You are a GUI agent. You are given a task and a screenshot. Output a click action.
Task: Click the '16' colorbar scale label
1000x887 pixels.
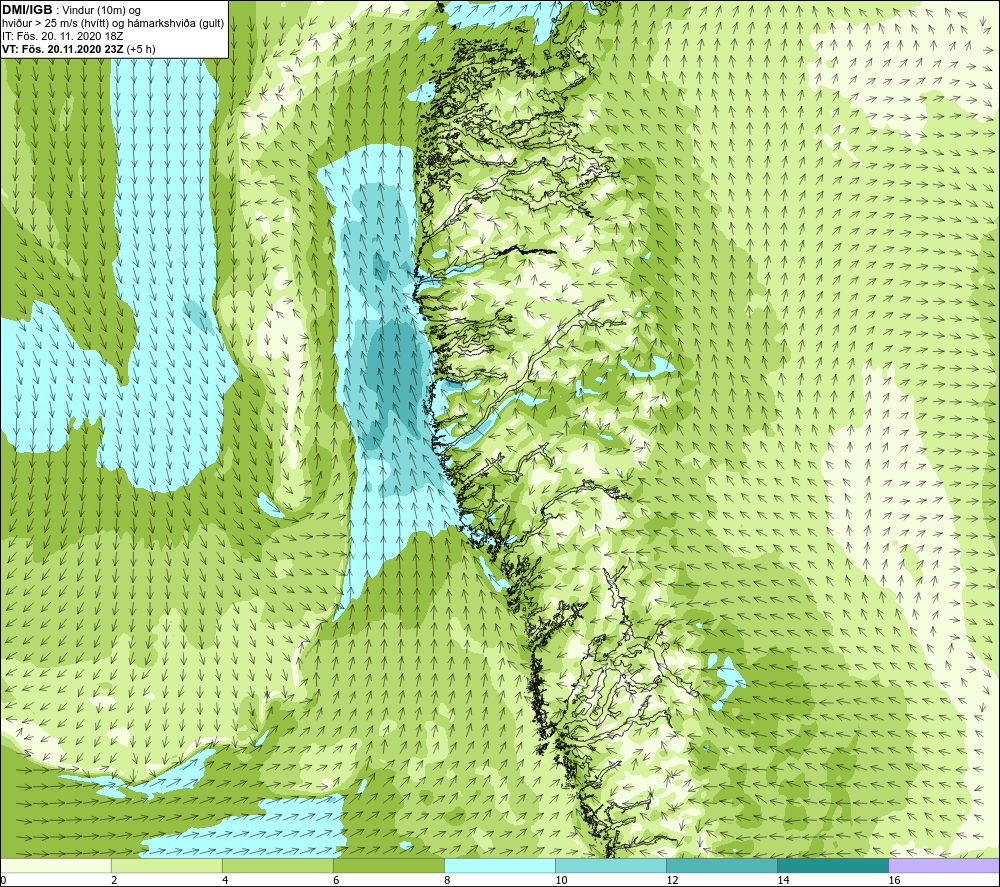click(x=894, y=881)
